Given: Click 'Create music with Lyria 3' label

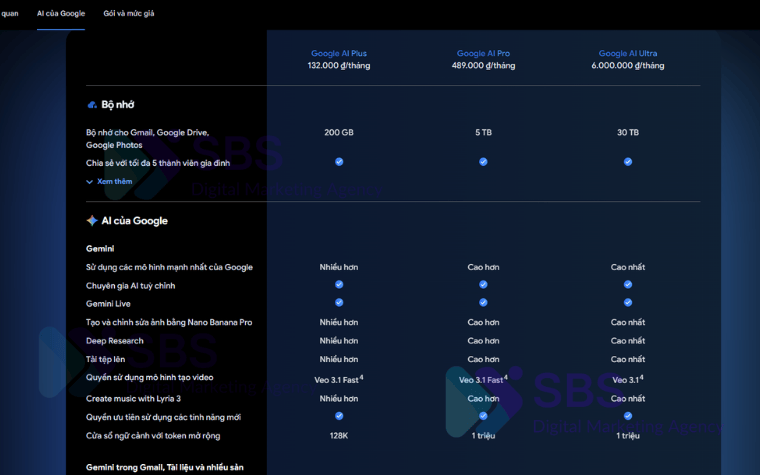Looking at the screenshot, I should pyautogui.click(x=133, y=398).
